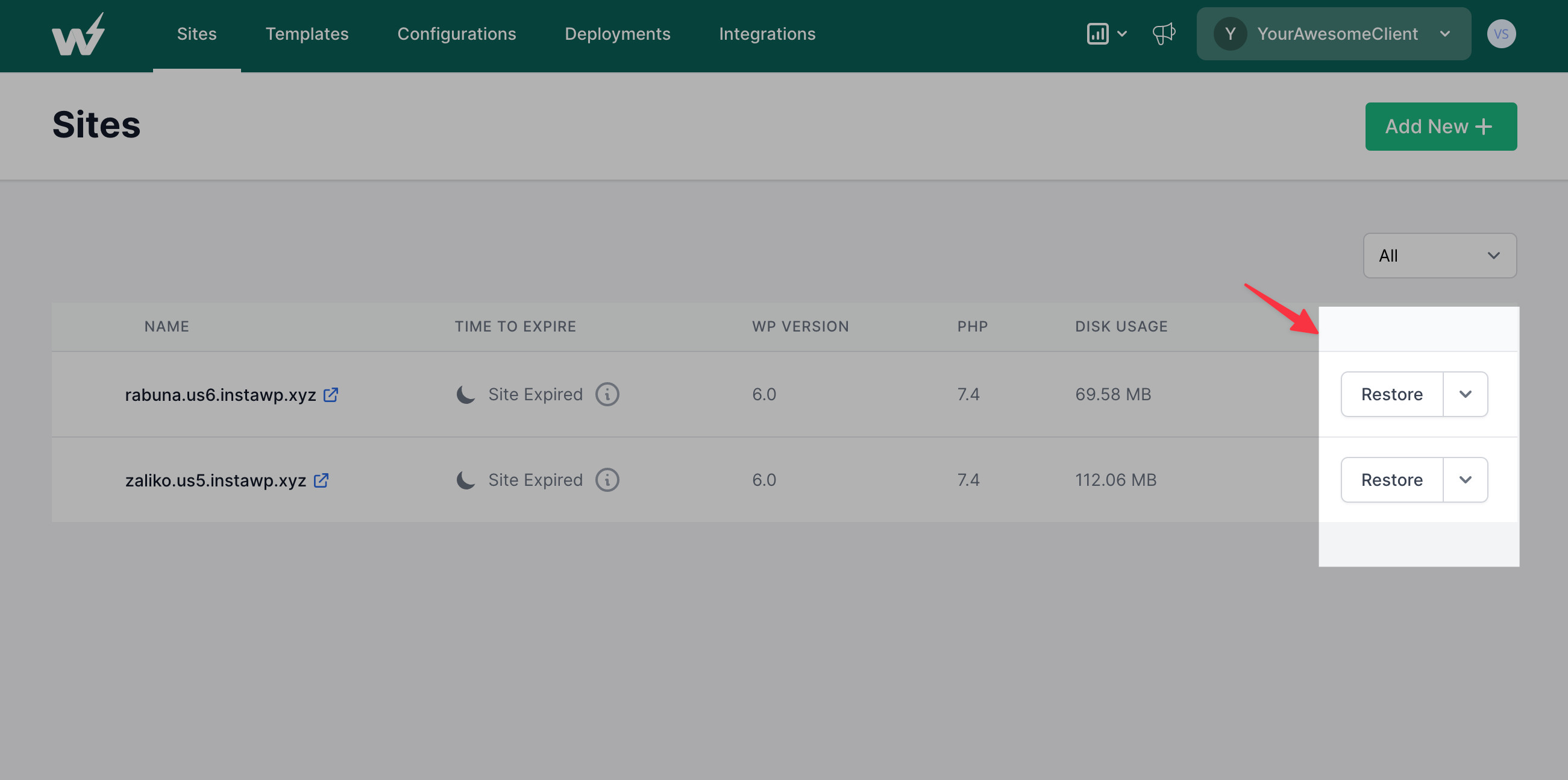Open announcements megaphone icon

click(x=1163, y=34)
